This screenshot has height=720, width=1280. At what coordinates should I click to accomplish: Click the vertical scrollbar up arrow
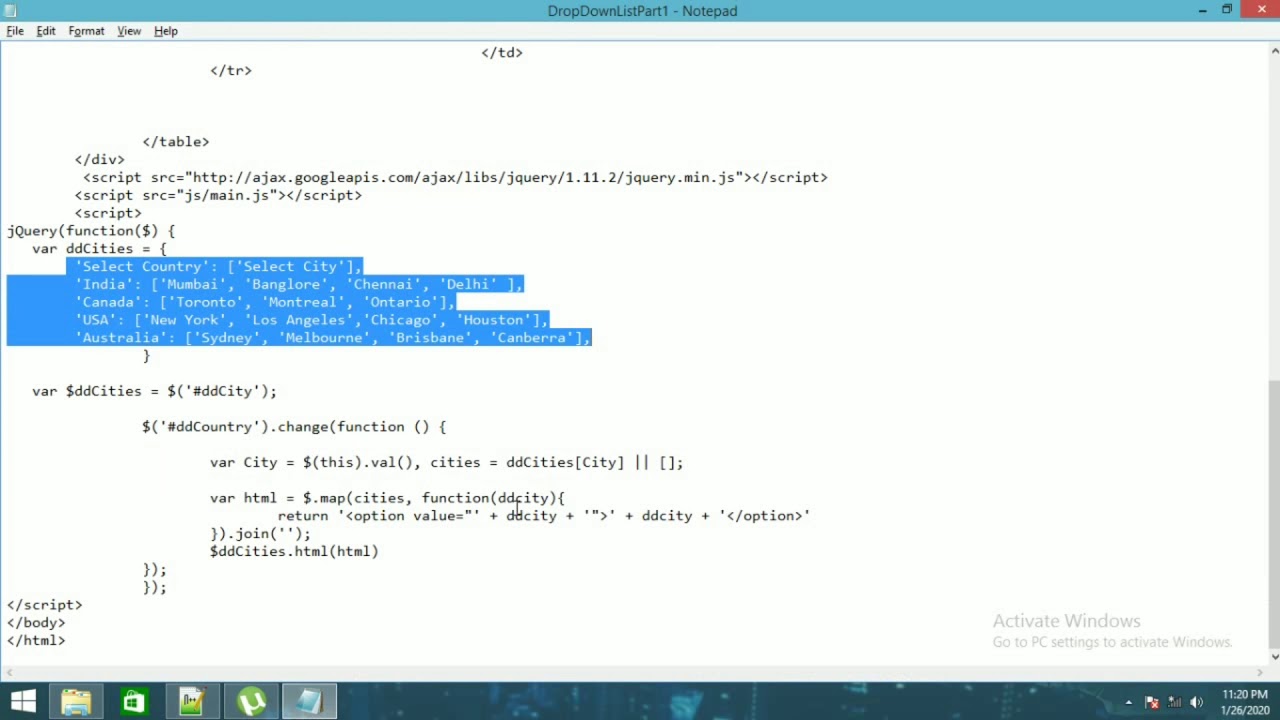1274,50
